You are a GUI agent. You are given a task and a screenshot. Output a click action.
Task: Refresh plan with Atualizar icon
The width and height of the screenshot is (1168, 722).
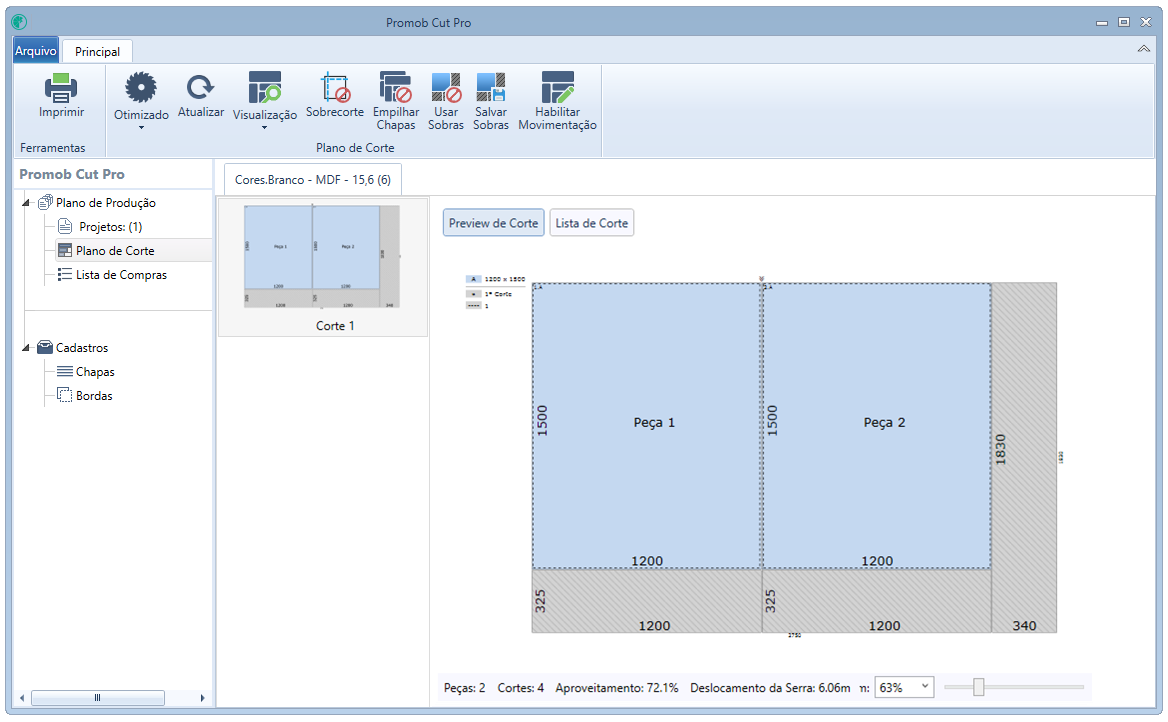200,87
